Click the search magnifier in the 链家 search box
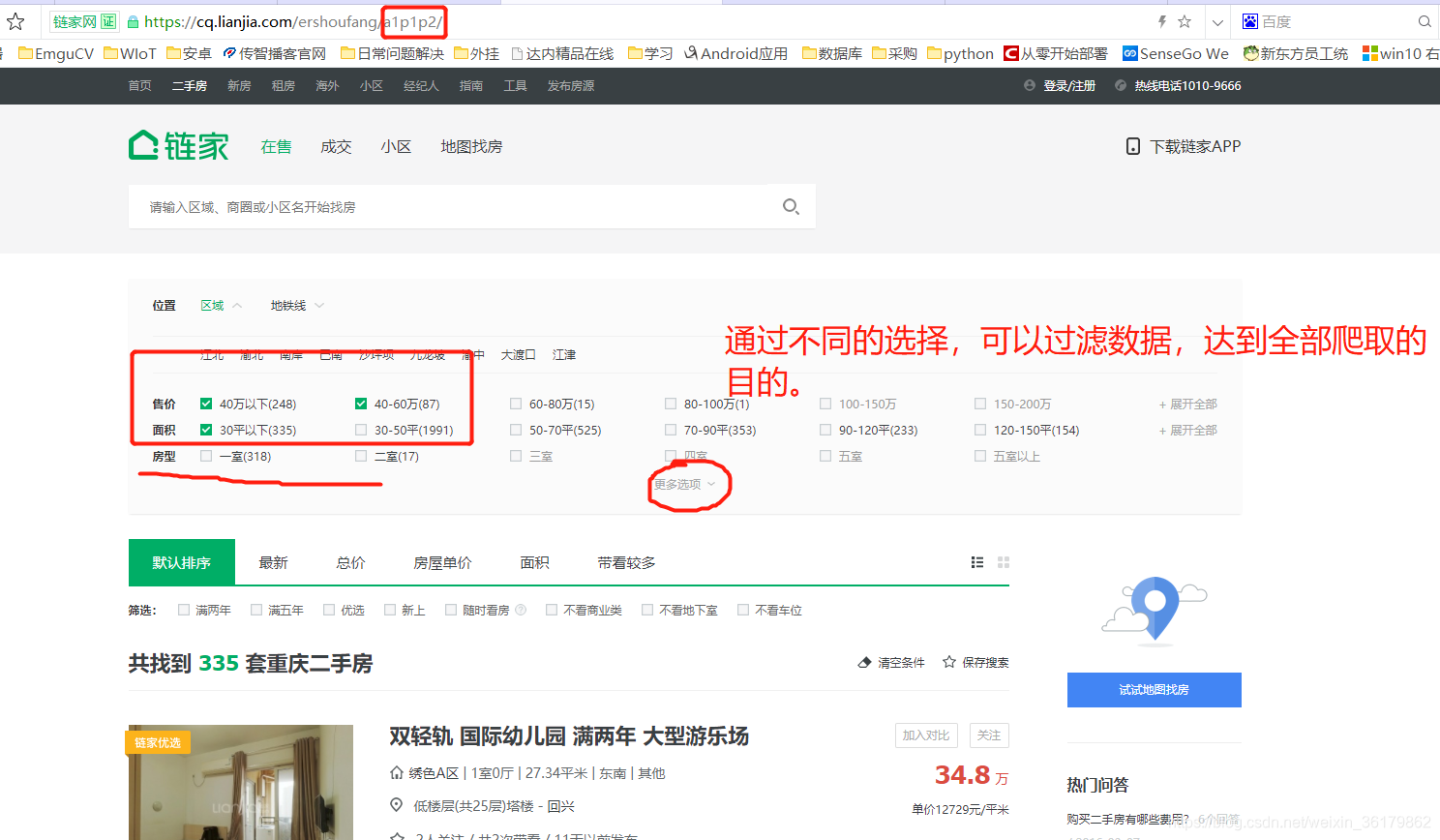This screenshot has width=1440, height=840. [x=791, y=206]
